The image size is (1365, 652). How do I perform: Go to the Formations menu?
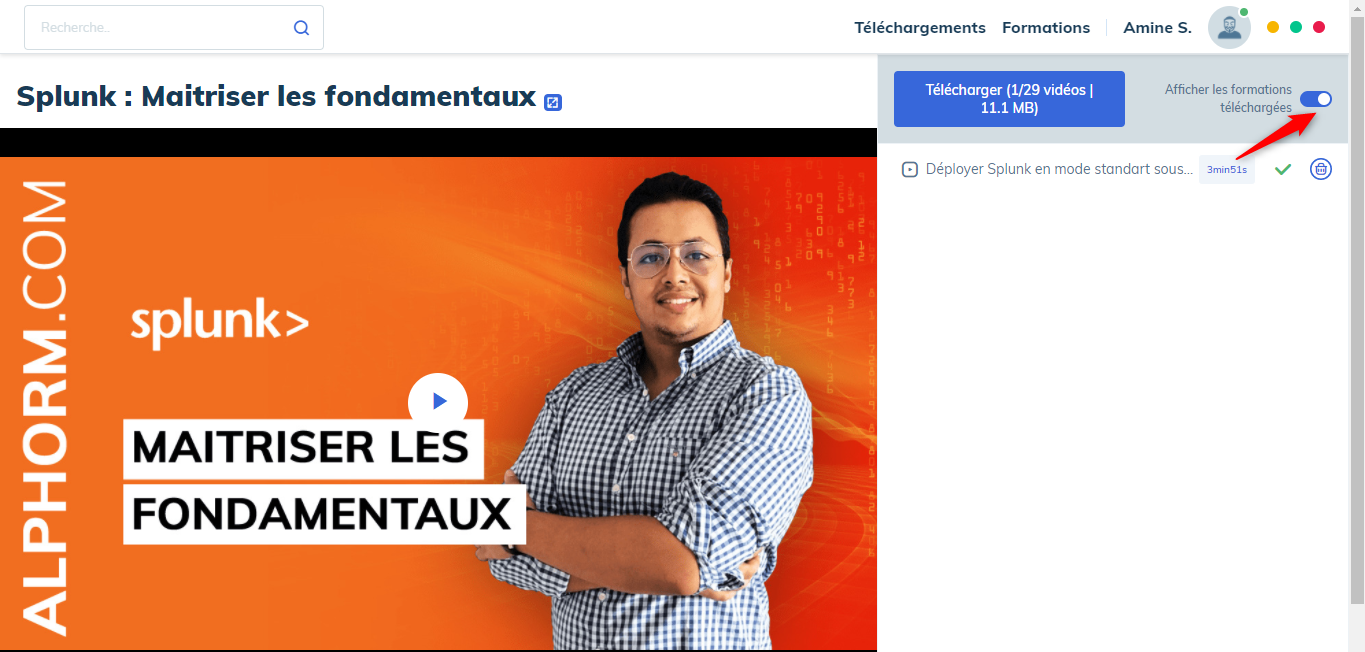(x=1046, y=28)
